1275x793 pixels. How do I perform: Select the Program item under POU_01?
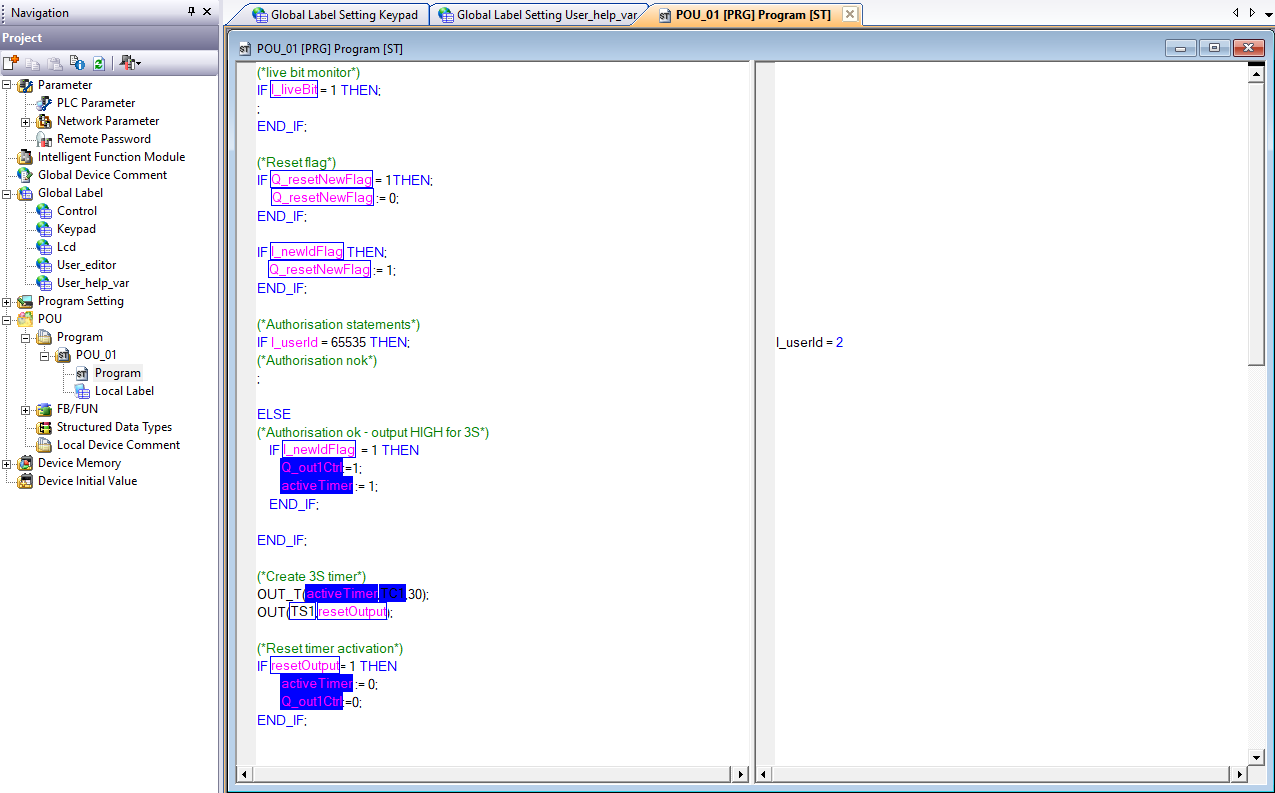click(118, 373)
